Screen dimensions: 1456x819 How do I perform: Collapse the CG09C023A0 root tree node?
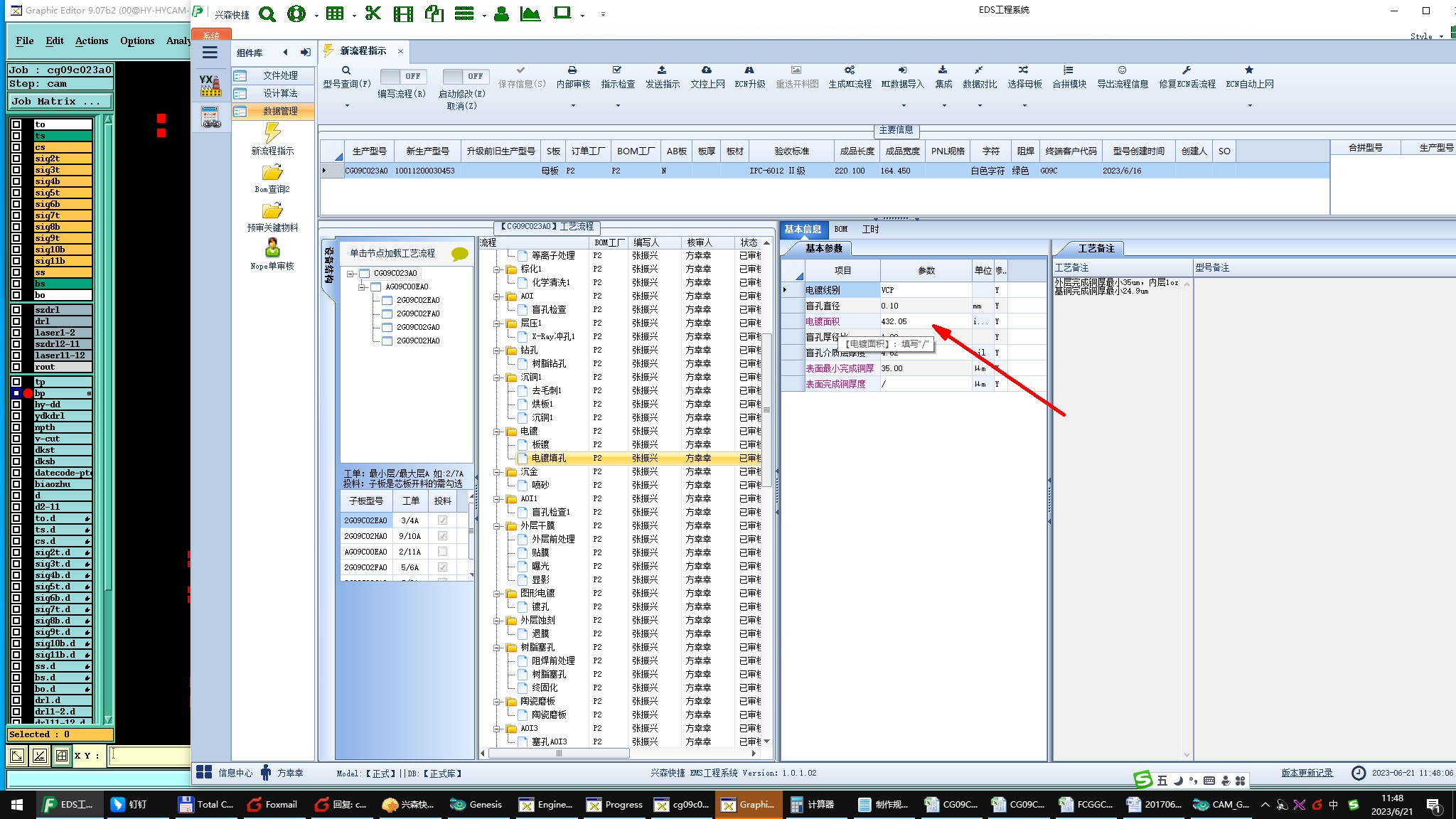(351, 274)
